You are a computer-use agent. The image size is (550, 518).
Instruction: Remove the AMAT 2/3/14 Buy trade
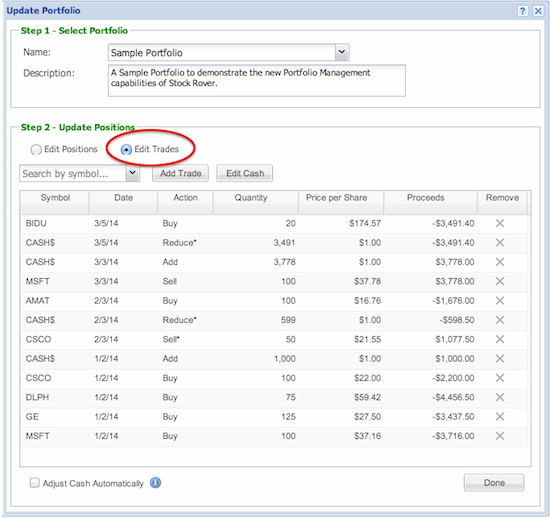tap(500, 300)
